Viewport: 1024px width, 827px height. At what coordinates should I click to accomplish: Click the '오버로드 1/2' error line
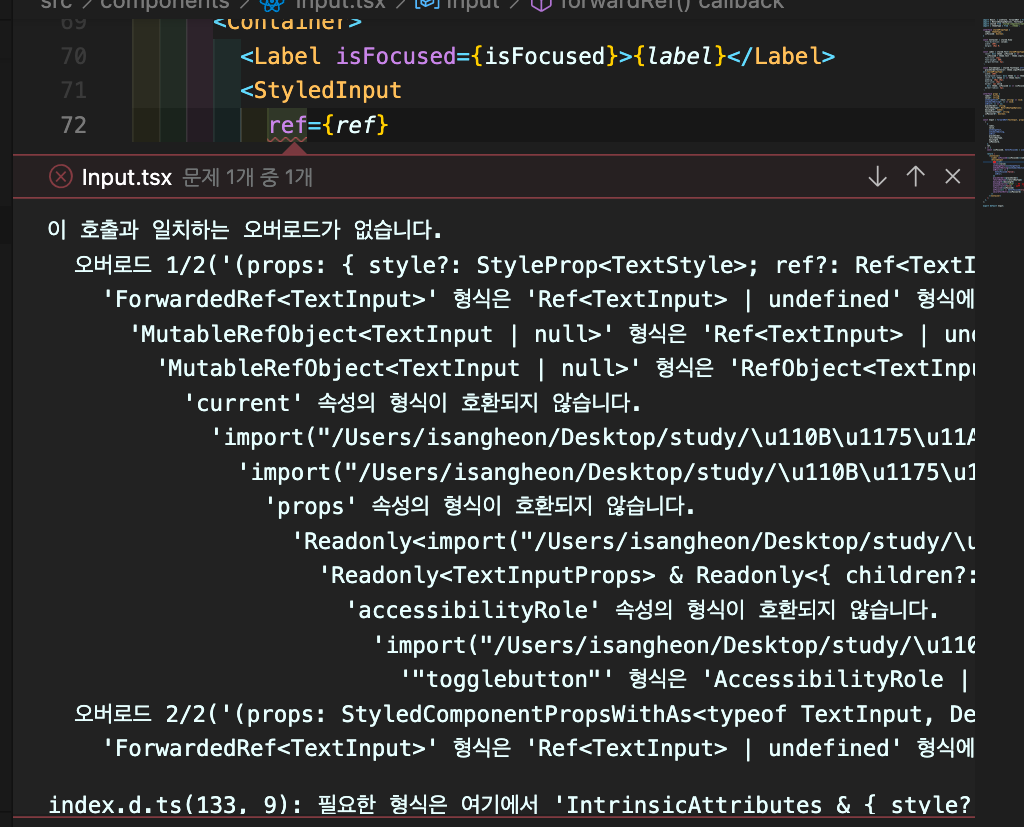524,265
